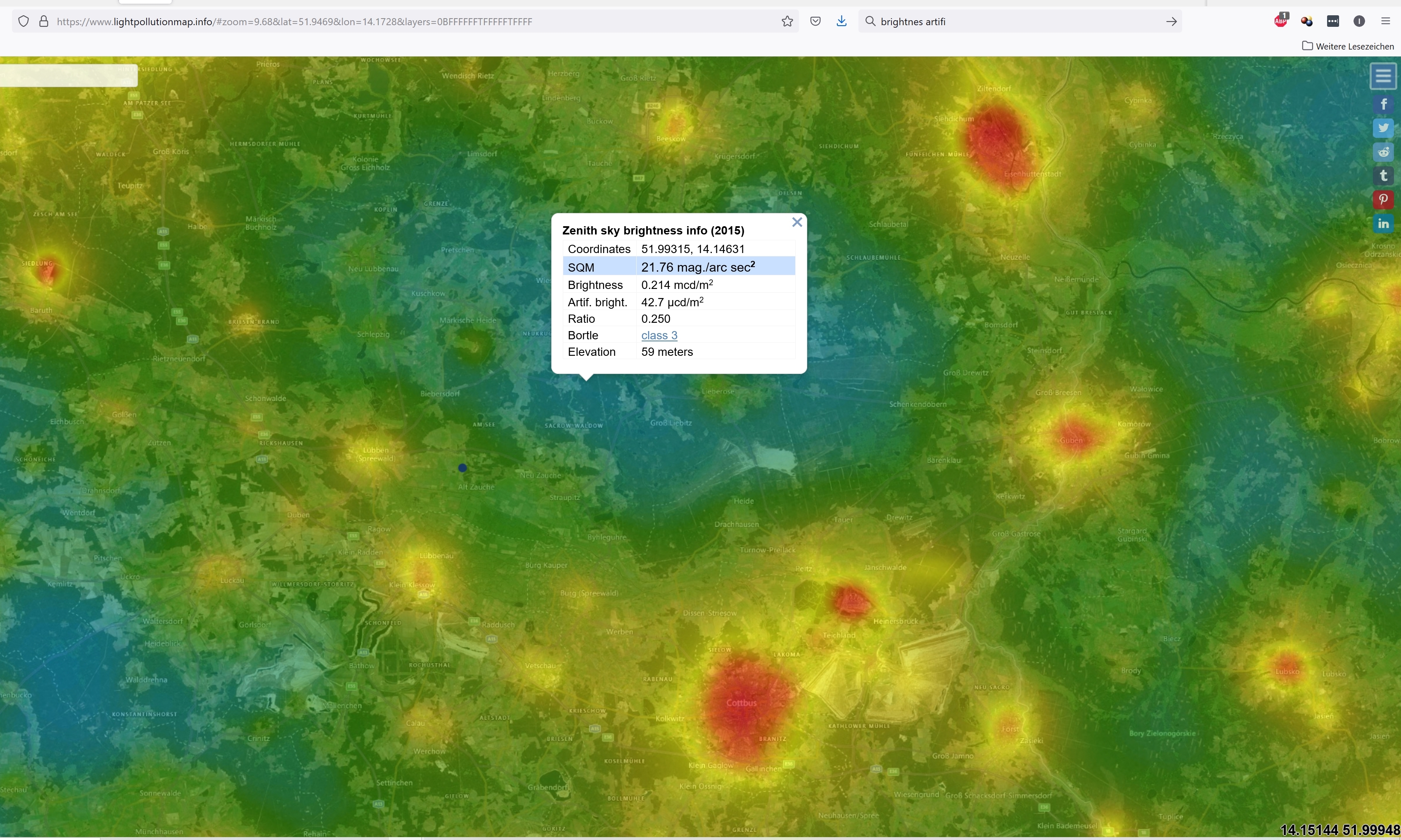Share map on Reddit

(x=1383, y=152)
